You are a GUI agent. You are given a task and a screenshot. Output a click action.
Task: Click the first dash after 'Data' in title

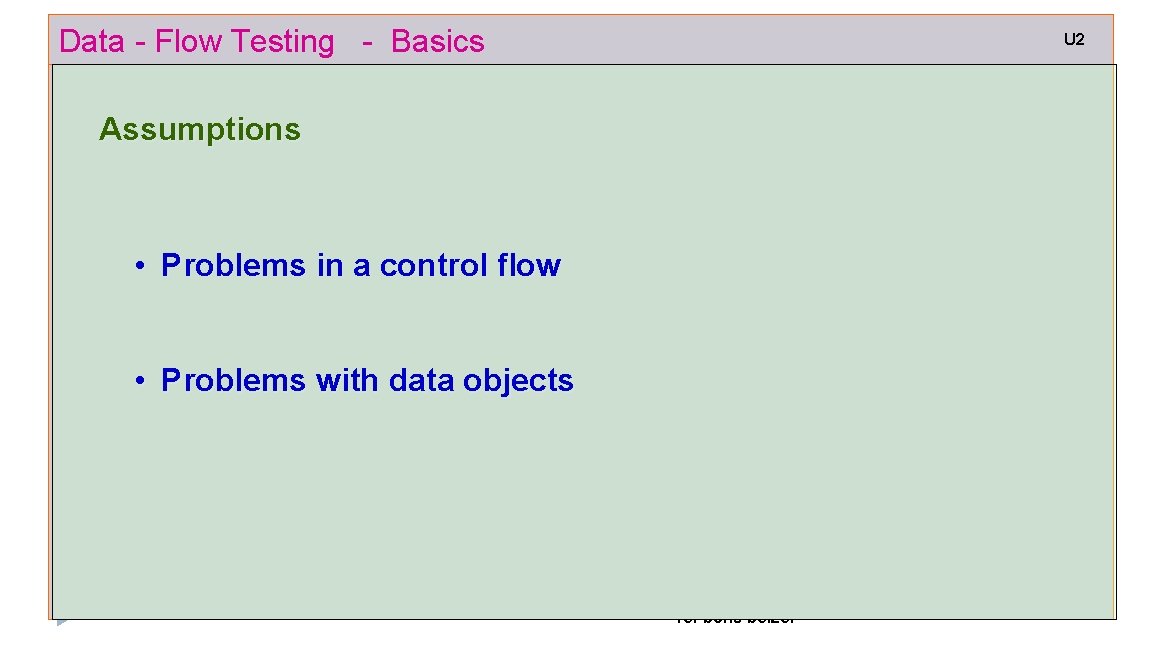[x=140, y=43]
